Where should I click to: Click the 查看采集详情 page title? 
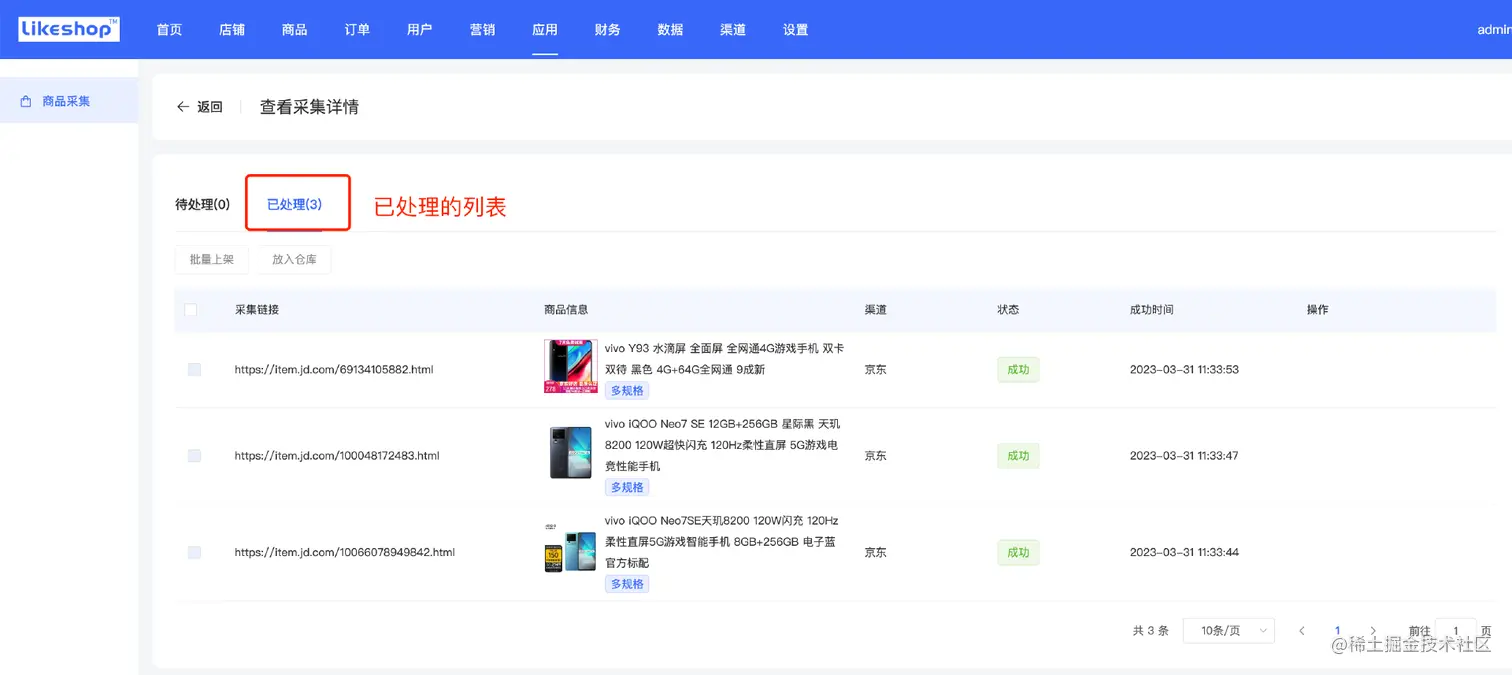[x=309, y=107]
